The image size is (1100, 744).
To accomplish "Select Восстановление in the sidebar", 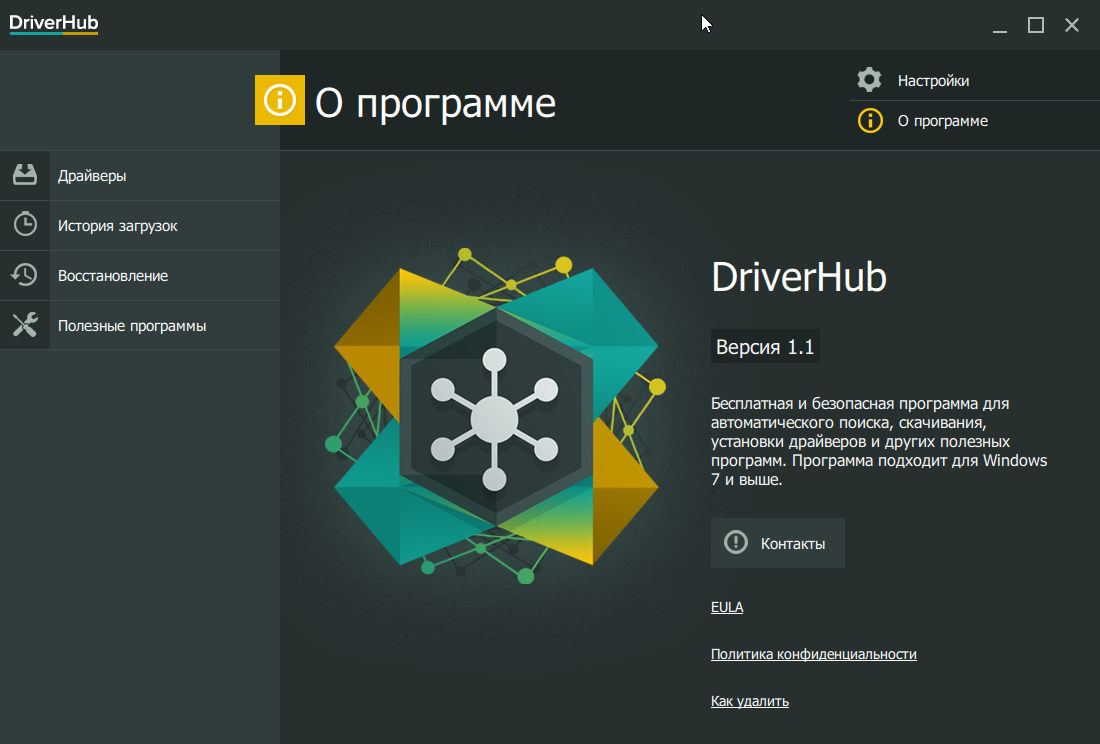I will 113,276.
